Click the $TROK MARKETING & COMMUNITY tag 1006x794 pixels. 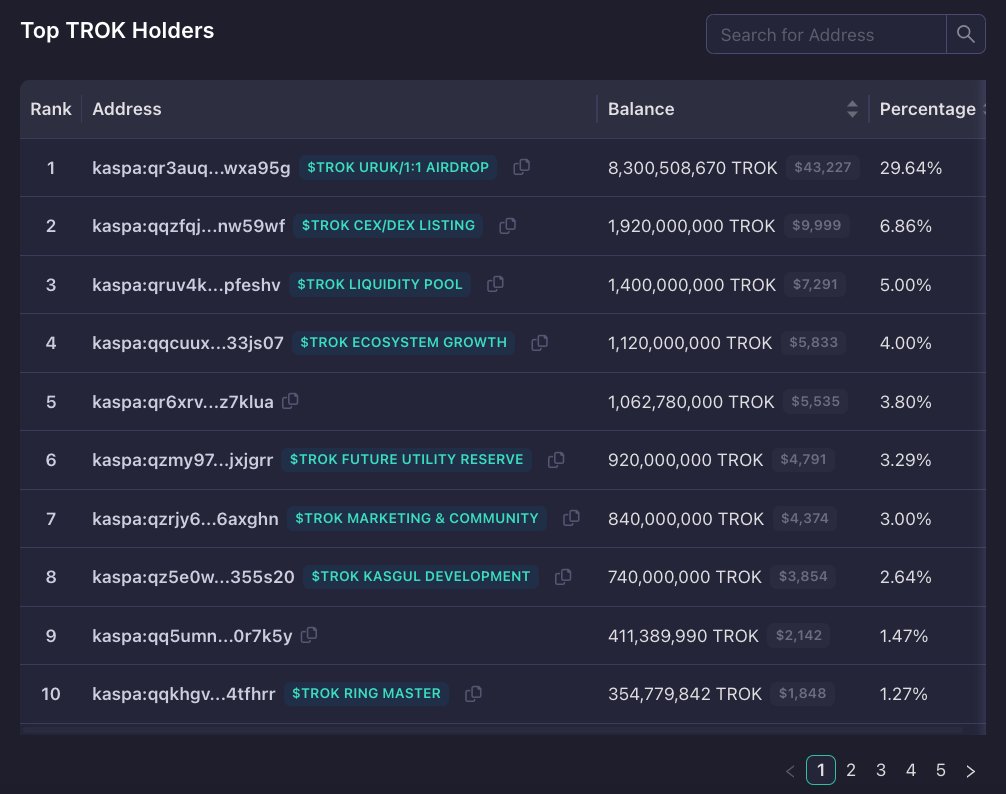coord(417,518)
